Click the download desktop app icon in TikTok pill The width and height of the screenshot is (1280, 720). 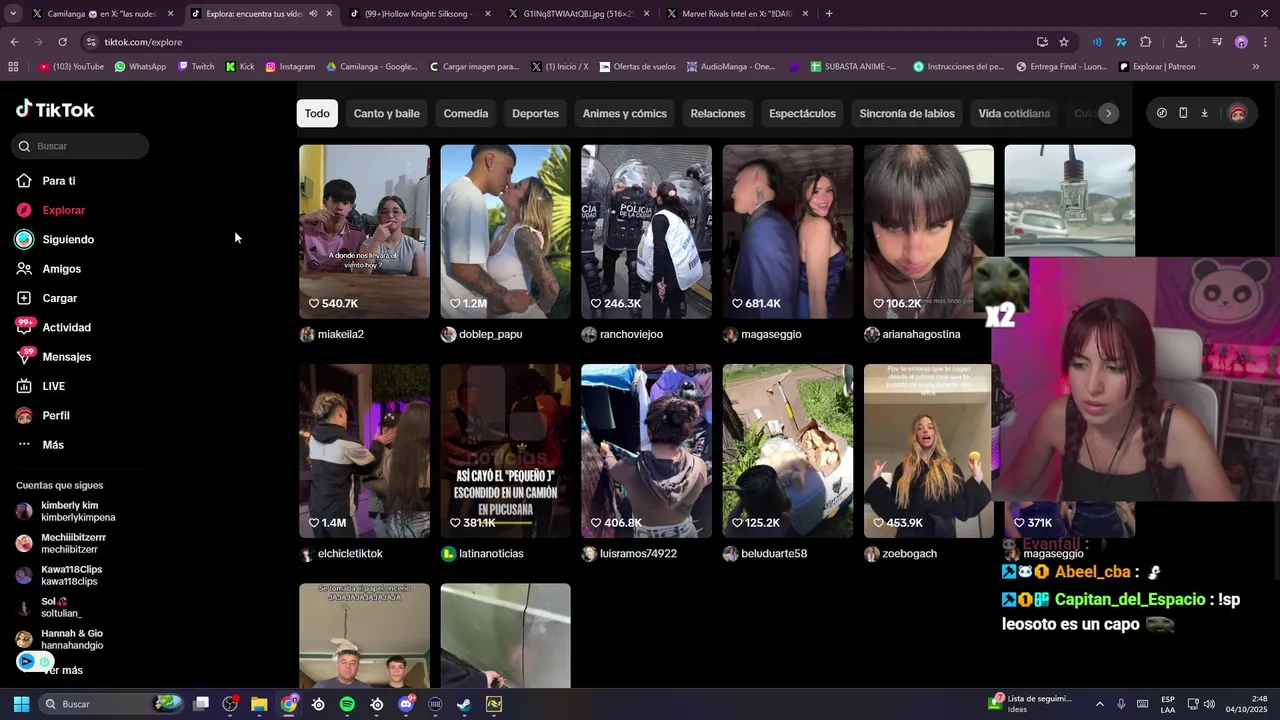pyautogui.click(x=1204, y=113)
